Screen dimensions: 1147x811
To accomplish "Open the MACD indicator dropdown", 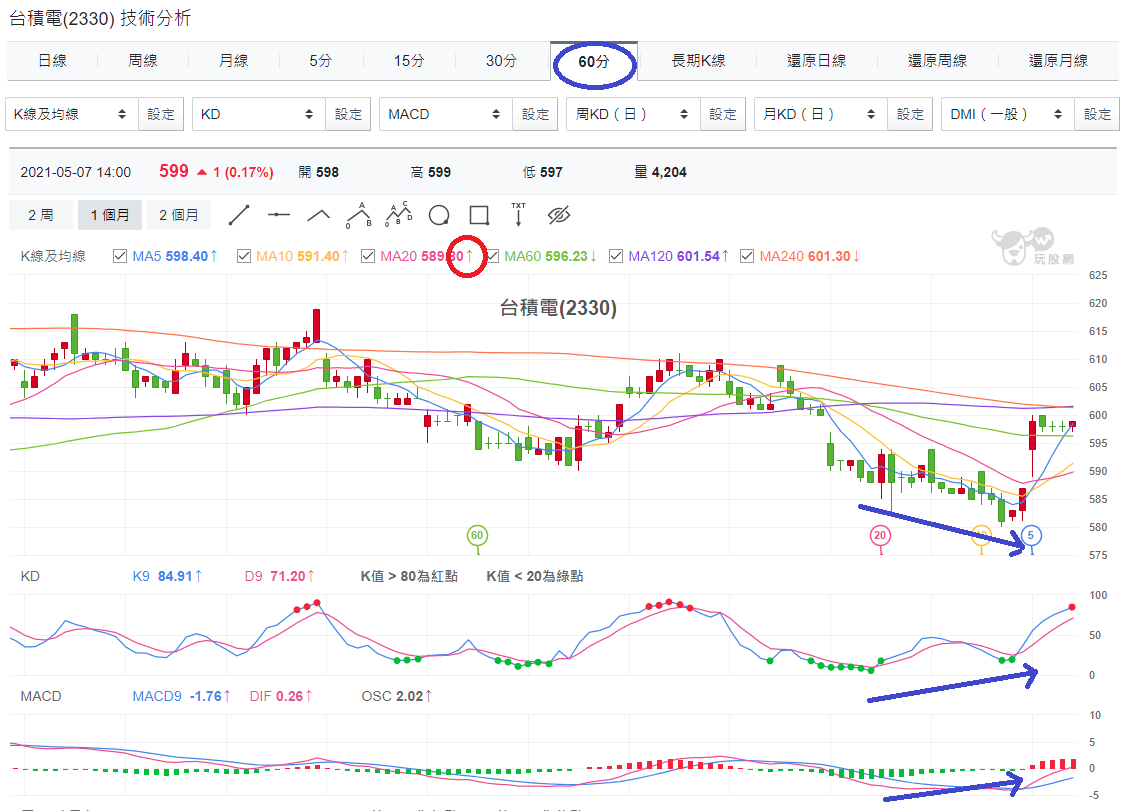I will [x=446, y=114].
